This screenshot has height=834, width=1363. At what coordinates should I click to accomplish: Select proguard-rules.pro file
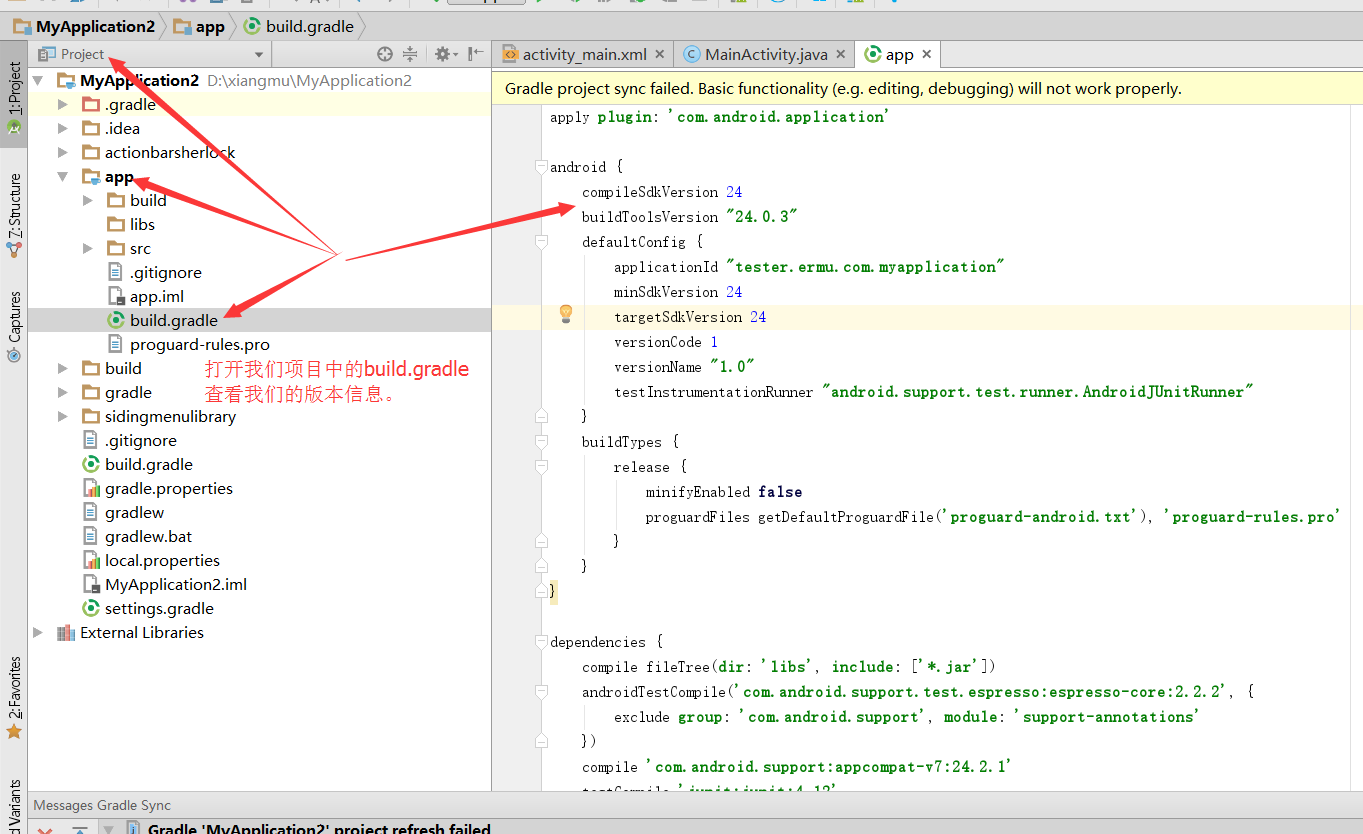point(200,344)
